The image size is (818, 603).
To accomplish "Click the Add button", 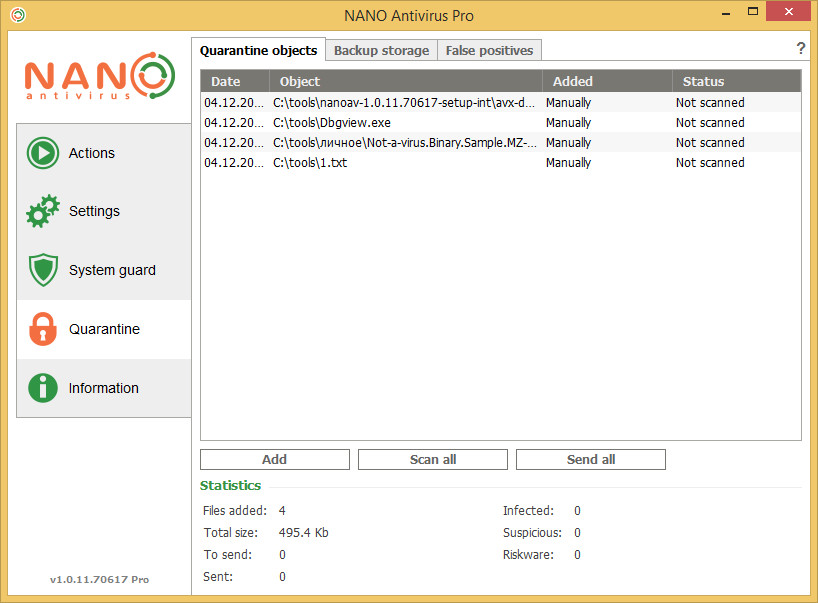I will pos(275,460).
